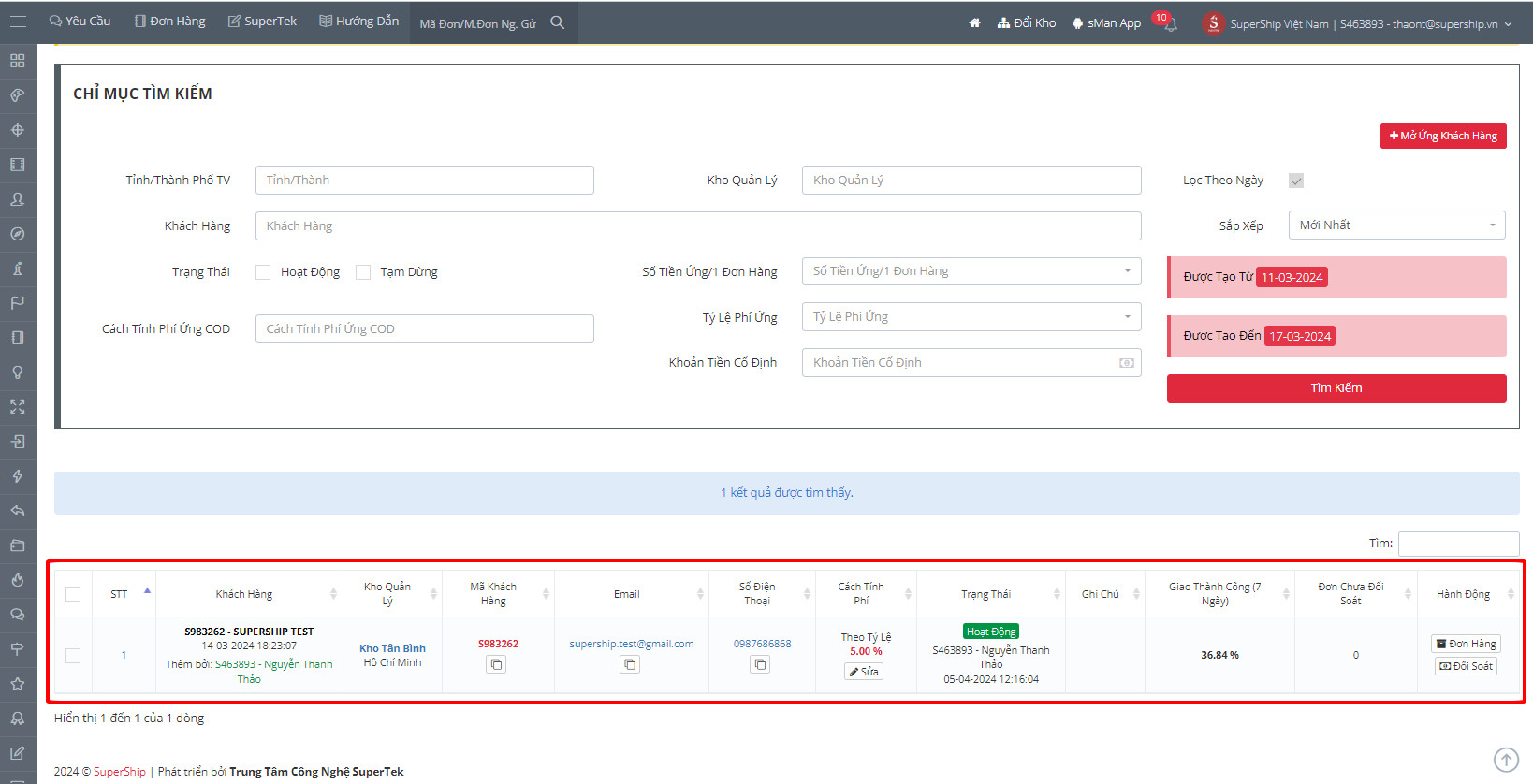Open the Số Tiền Ứng/1 Đơn Hàng dropdown
Viewport: 1533px width, 784px height.
point(971,271)
